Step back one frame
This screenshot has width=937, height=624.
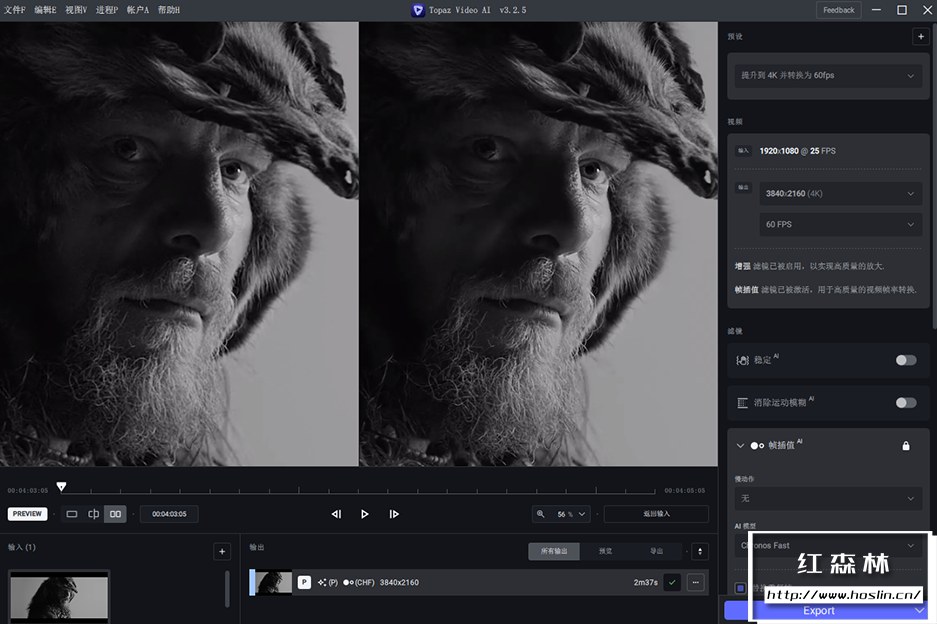pos(336,514)
